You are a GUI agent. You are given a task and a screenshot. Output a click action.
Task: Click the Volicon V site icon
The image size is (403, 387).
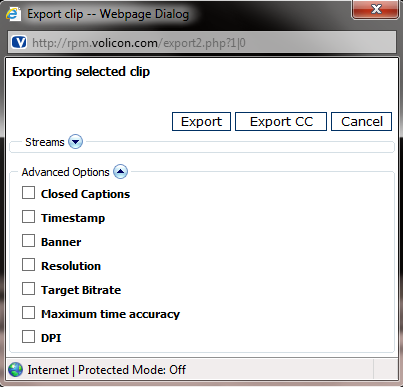pos(19,42)
